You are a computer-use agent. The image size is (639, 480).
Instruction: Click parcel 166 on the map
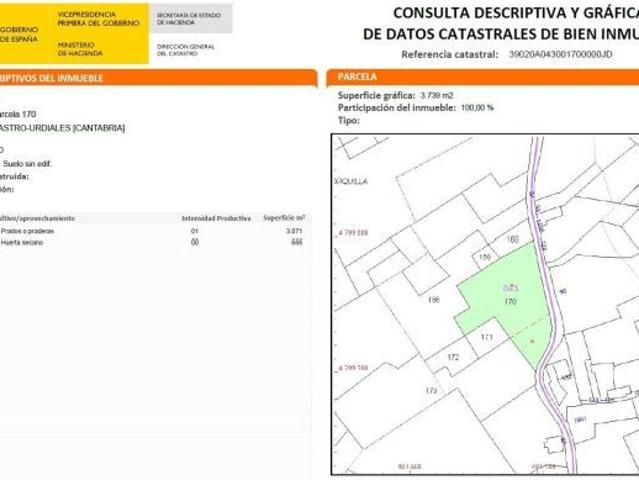click(x=433, y=299)
